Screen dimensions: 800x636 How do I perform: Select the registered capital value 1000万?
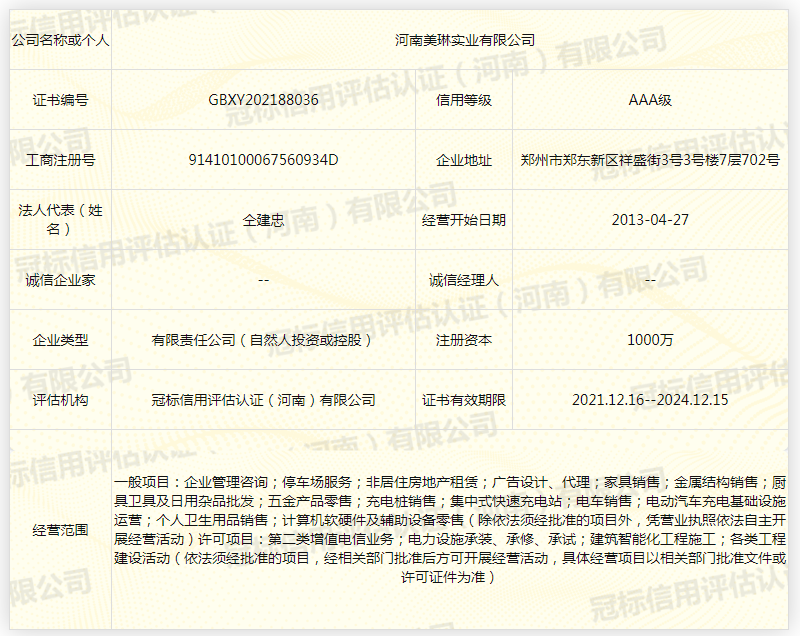pos(650,340)
